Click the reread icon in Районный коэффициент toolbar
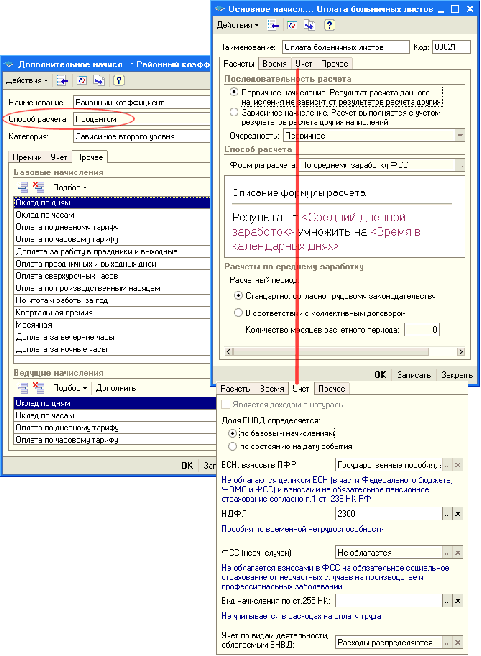This screenshot has height=656, width=481. click(x=82, y=80)
